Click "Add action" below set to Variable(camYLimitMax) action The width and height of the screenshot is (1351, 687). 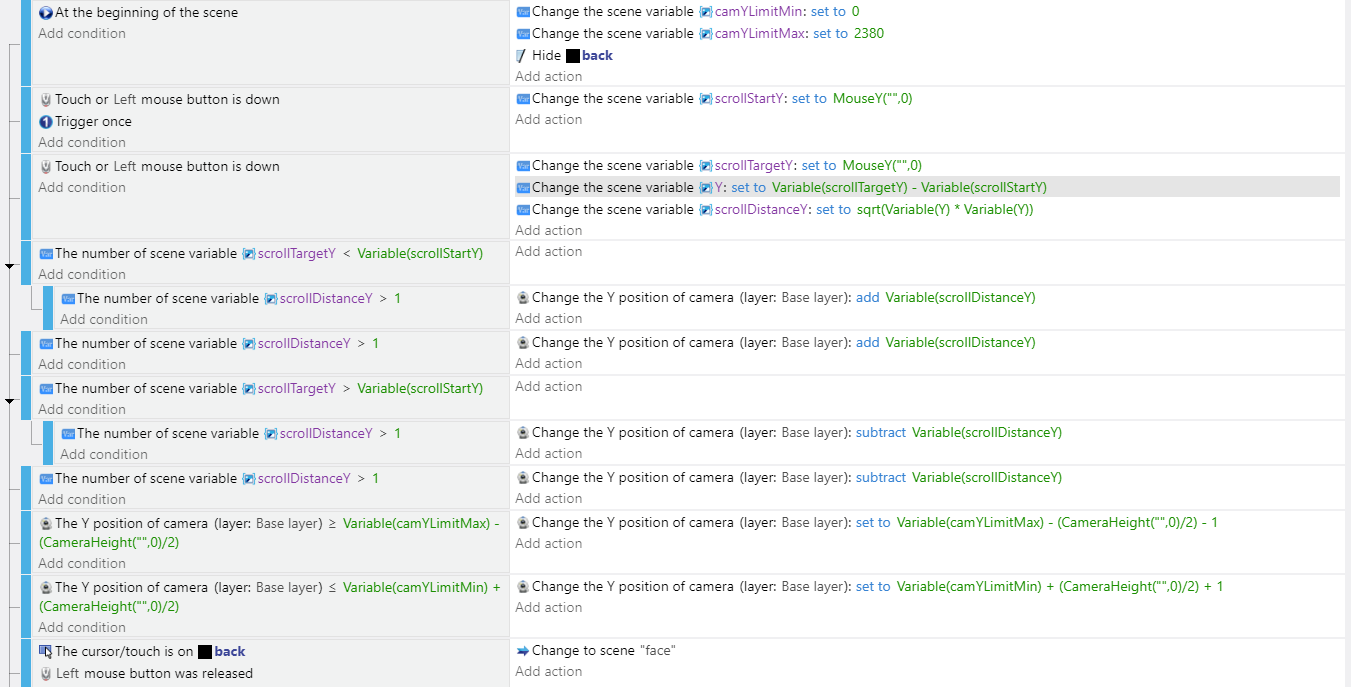pyautogui.click(x=549, y=543)
